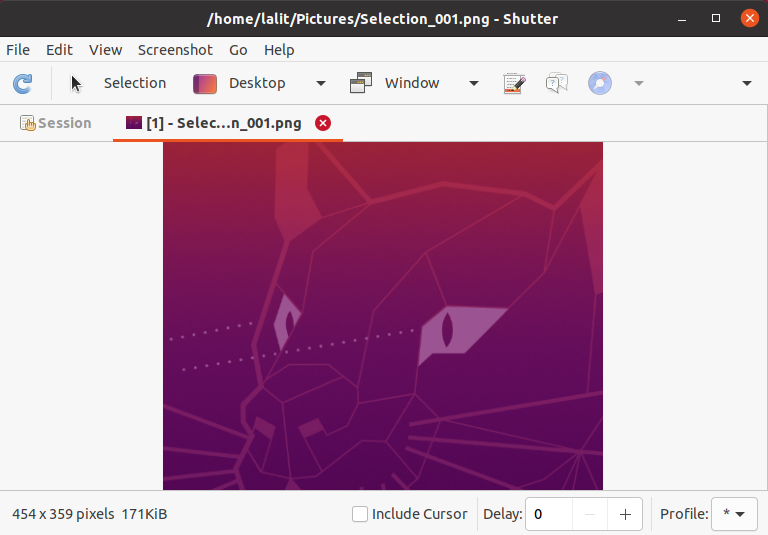Screen dimensions: 768x535
Task: Open the toolbar overflow arrow
Action: click(x=747, y=83)
